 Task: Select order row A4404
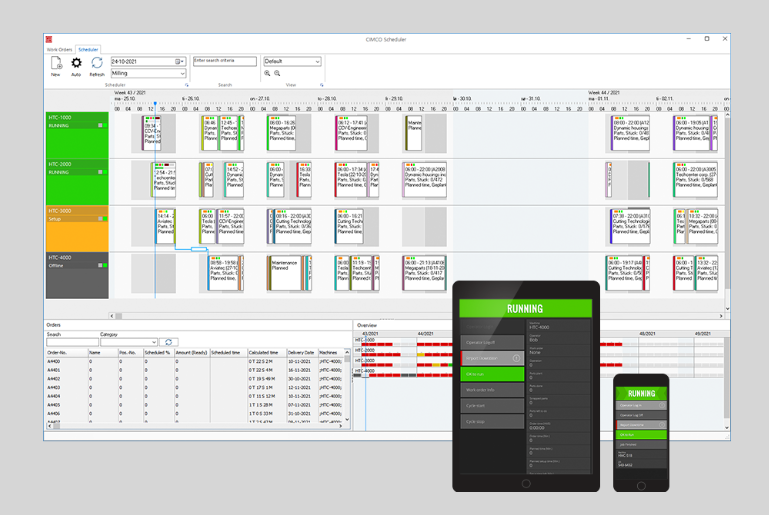click(x=195, y=396)
